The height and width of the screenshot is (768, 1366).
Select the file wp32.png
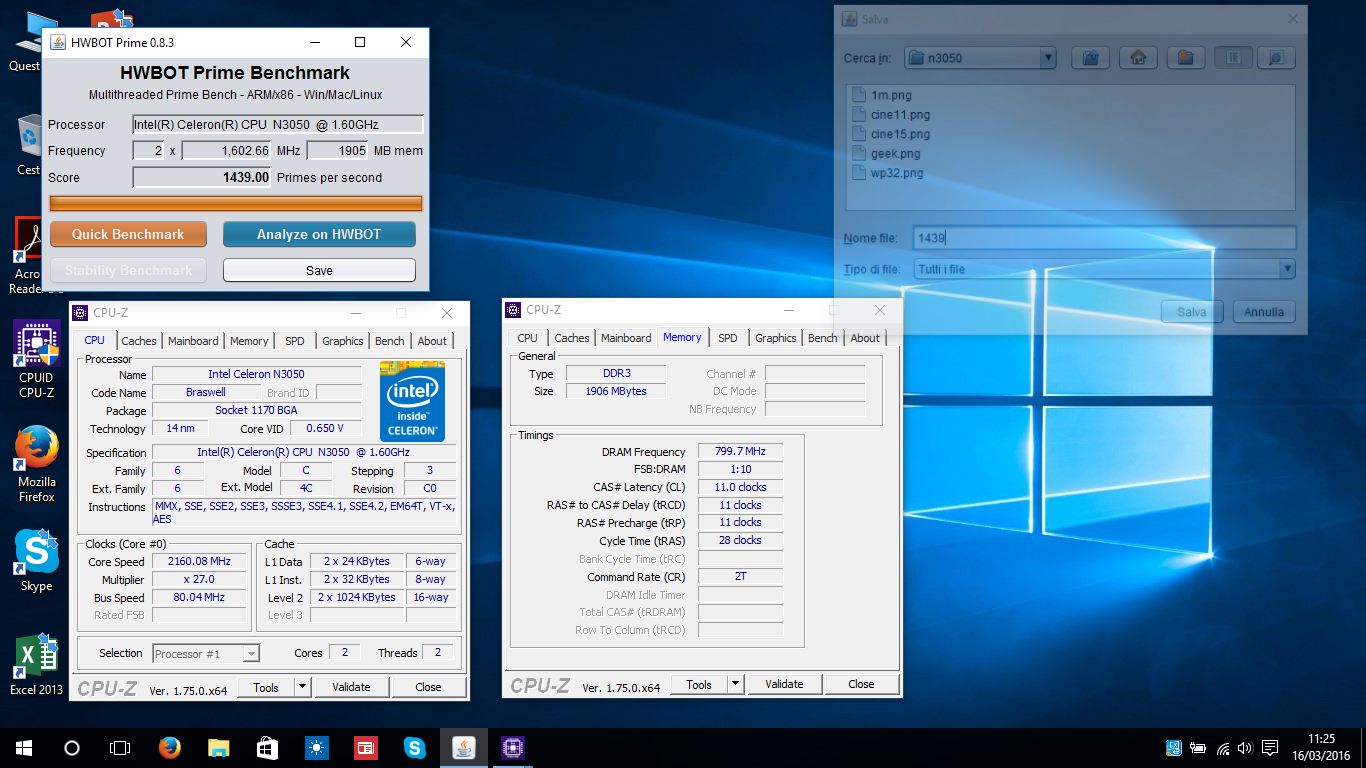pyautogui.click(x=887, y=173)
